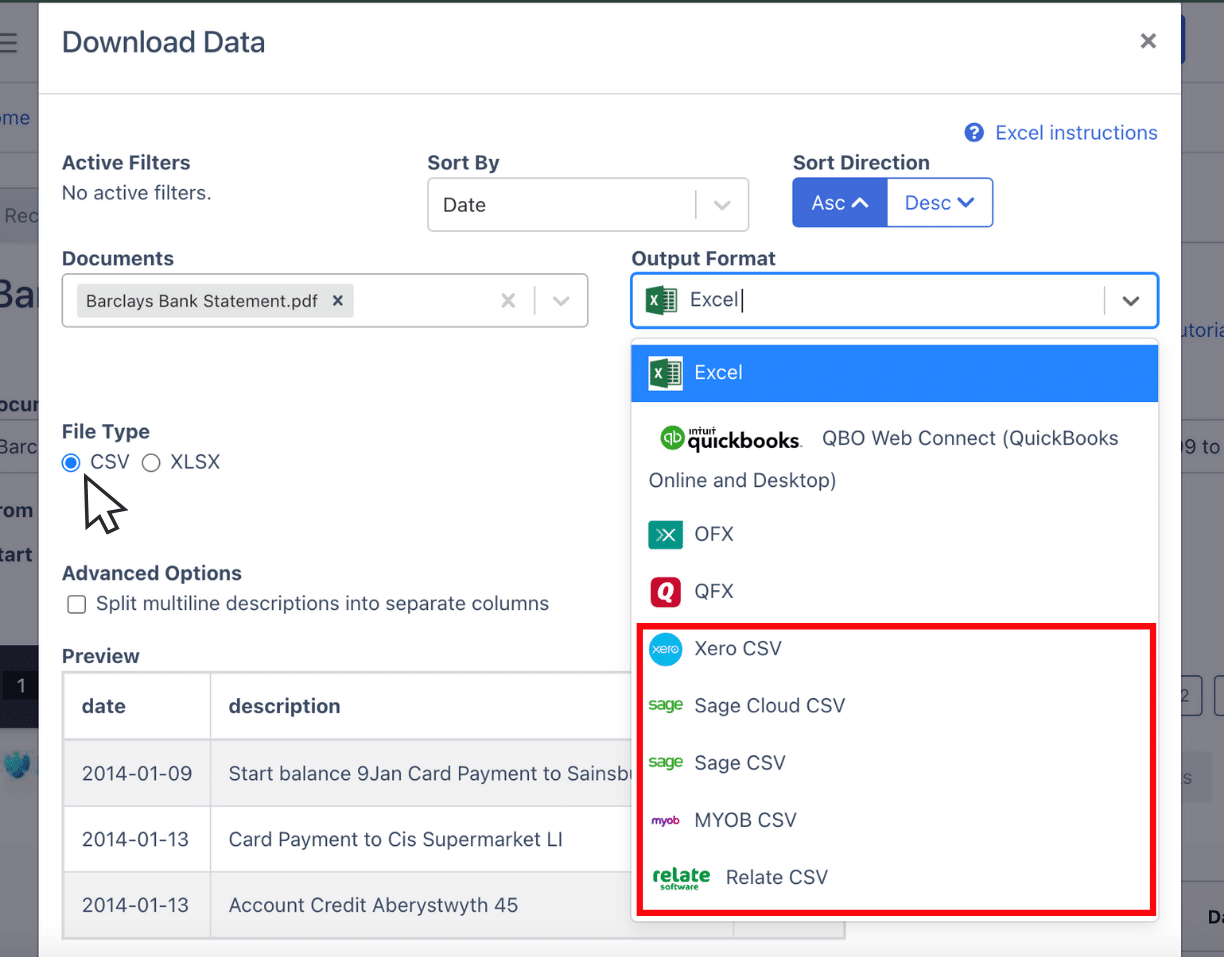Click the 2014-01-09 date cell
The height and width of the screenshot is (958, 1224).
pyautogui.click(x=137, y=773)
